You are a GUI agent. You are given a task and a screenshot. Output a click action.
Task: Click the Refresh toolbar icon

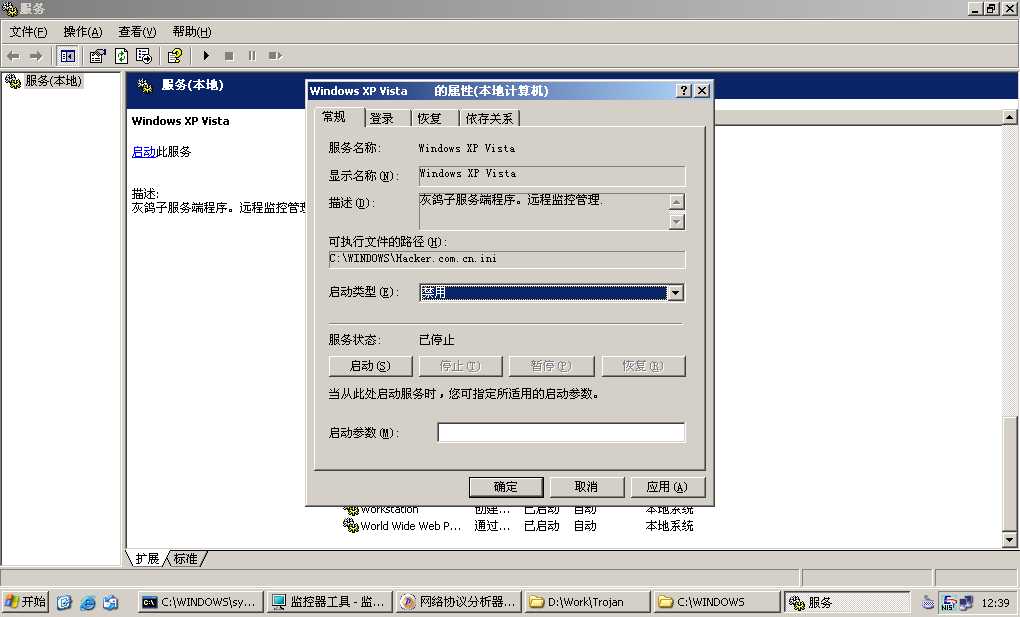click(x=121, y=56)
